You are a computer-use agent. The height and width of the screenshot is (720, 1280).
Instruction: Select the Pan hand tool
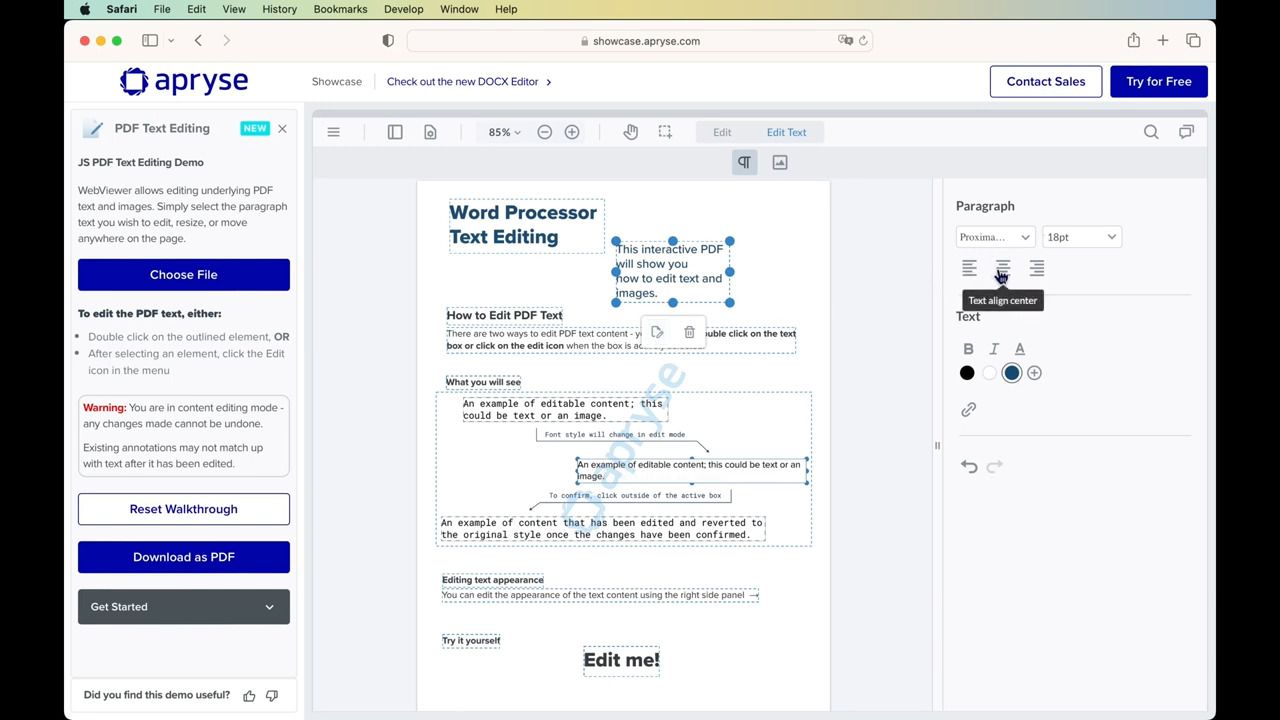[x=631, y=132]
